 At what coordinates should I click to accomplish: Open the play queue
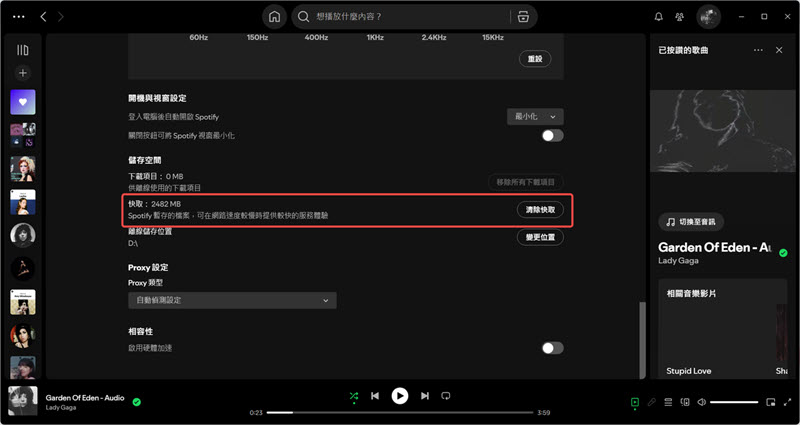(x=668, y=402)
